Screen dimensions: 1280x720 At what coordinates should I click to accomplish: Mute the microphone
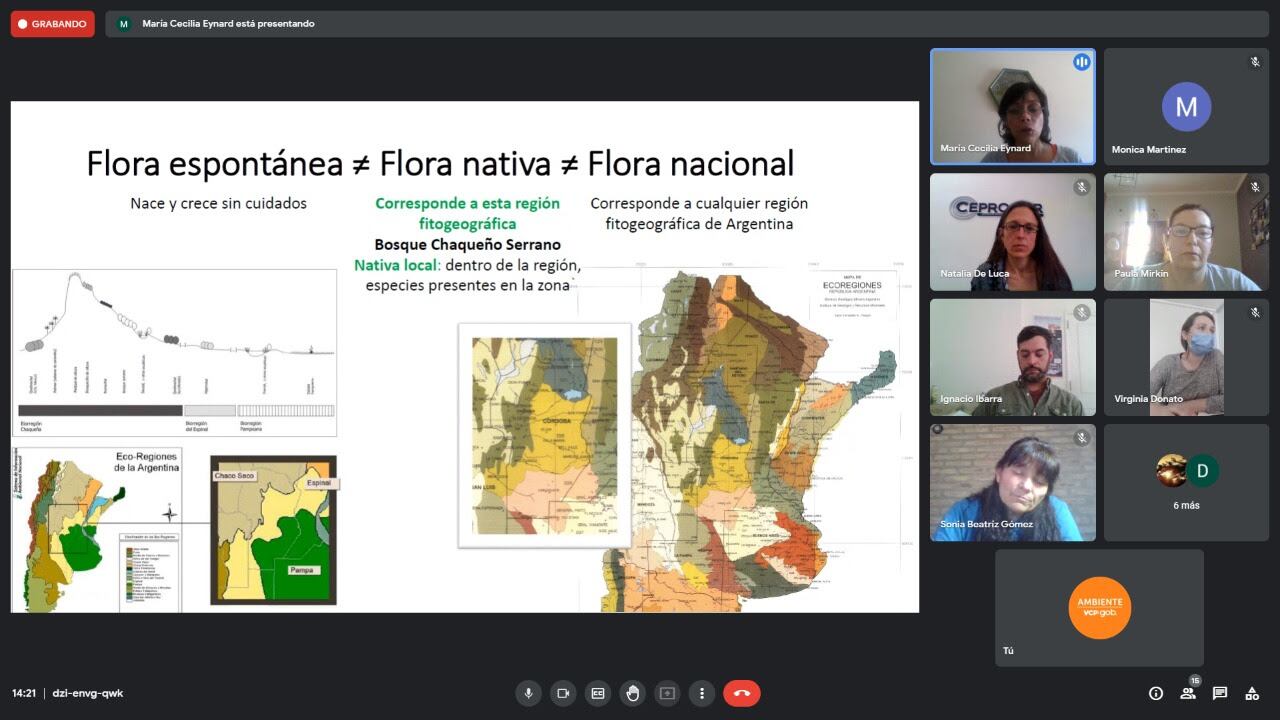click(528, 693)
